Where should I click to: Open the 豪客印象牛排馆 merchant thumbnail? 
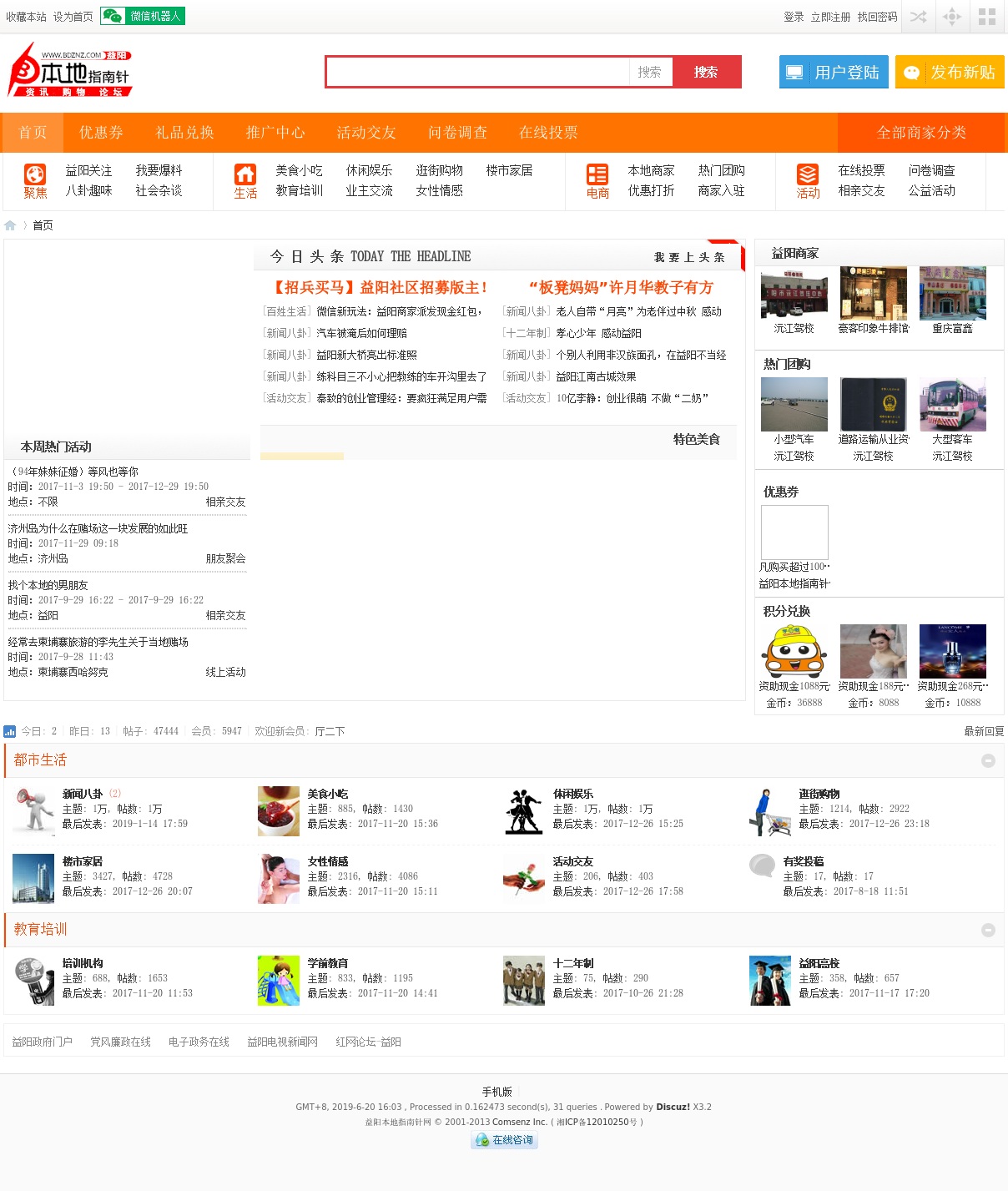click(873, 293)
